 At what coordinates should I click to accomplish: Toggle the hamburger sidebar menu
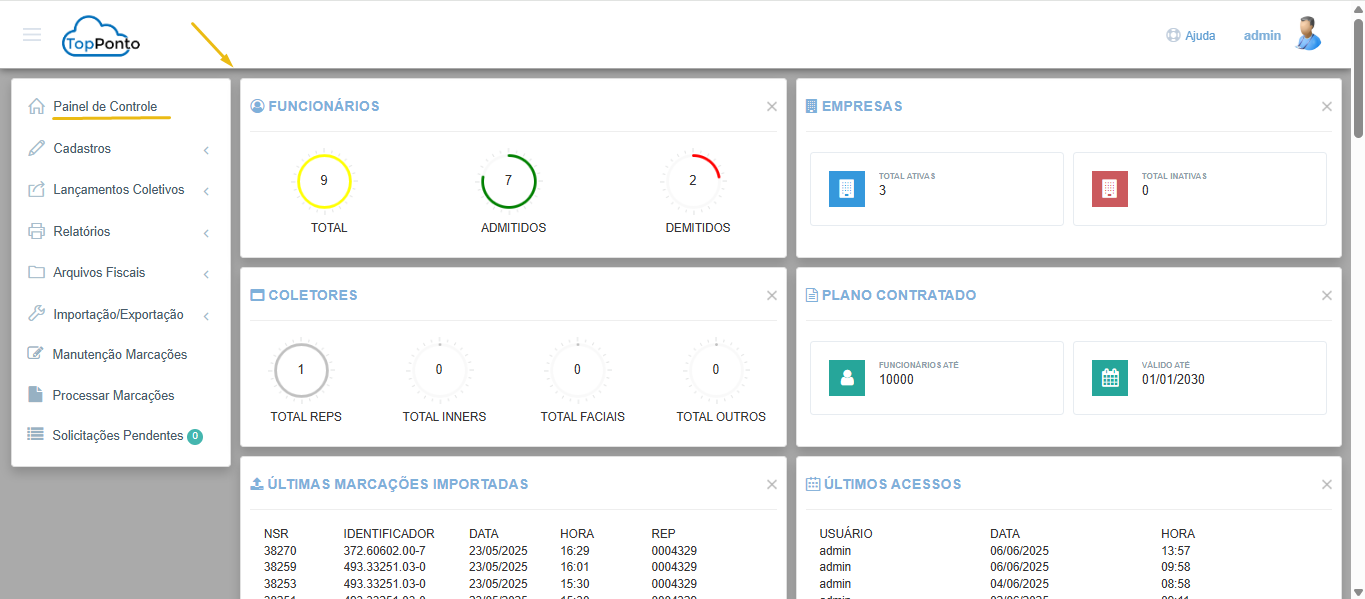32,35
